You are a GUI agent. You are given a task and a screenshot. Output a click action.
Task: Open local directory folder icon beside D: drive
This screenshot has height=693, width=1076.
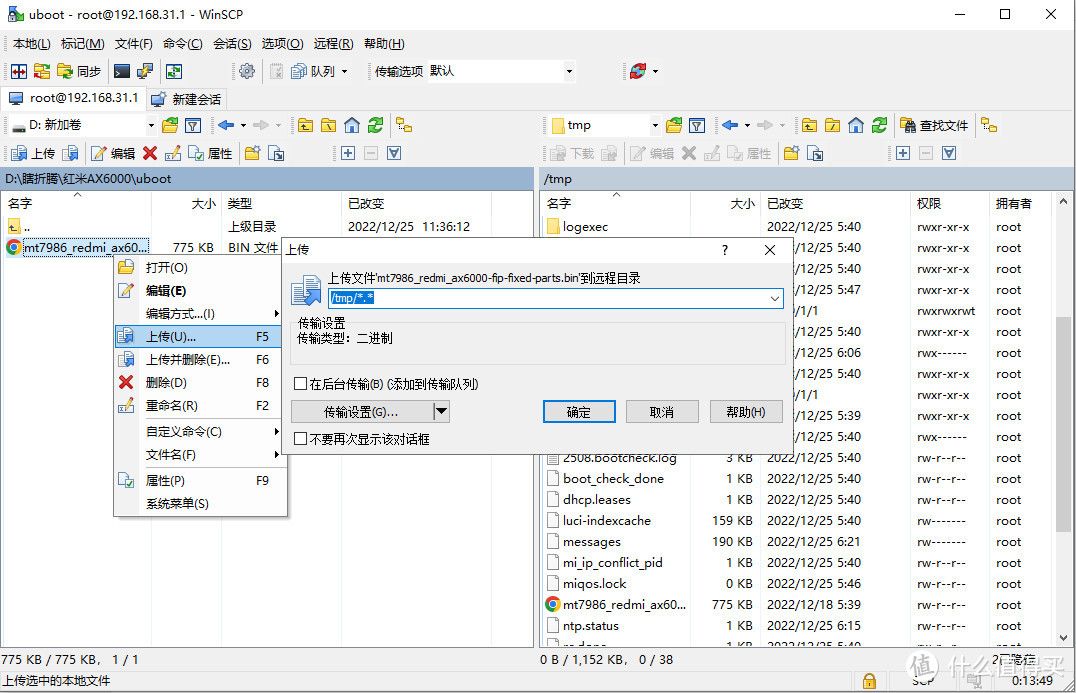pyautogui.click(x=170, y=125)
